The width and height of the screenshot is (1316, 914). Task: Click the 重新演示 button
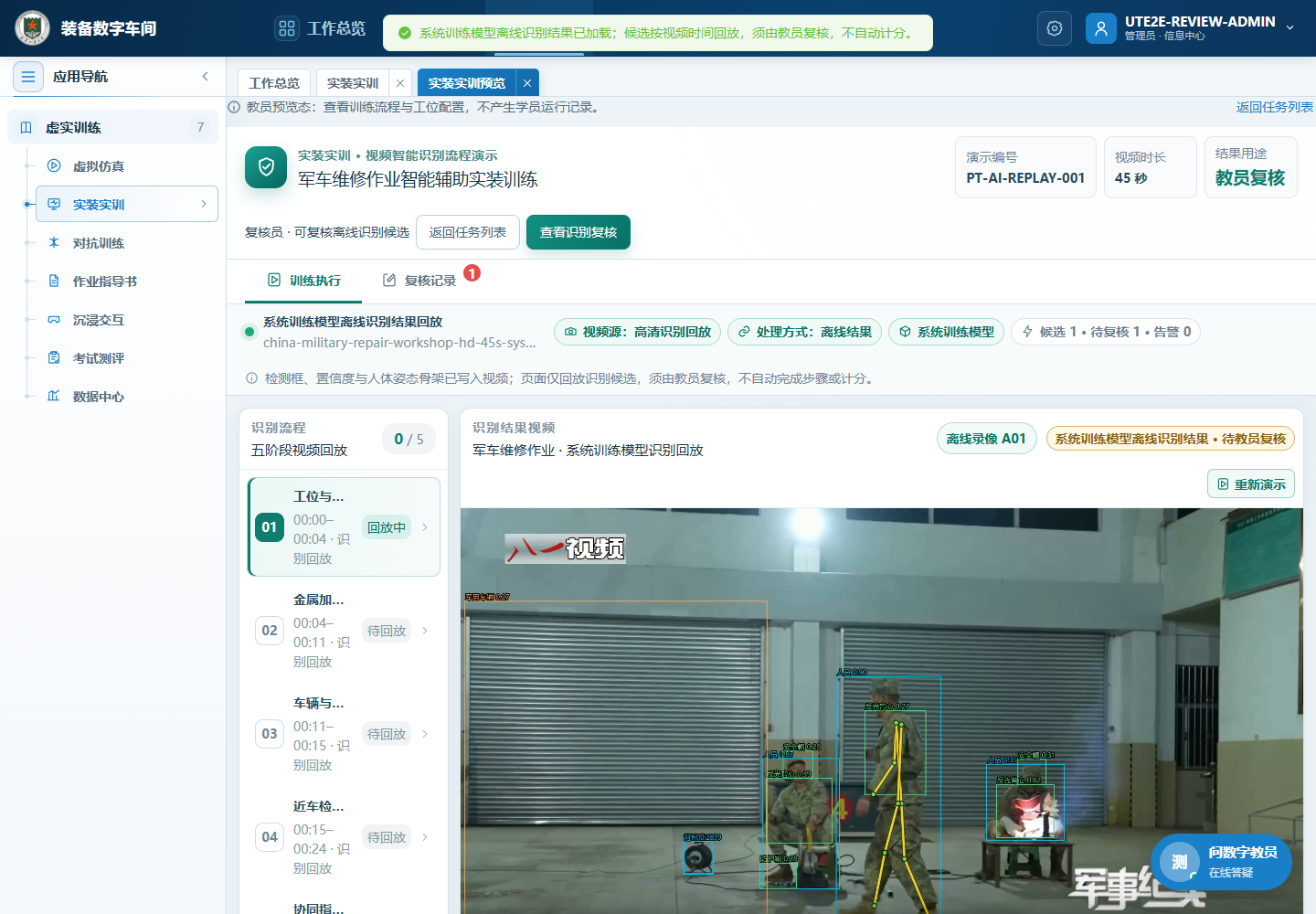(x=1251, y=484)
